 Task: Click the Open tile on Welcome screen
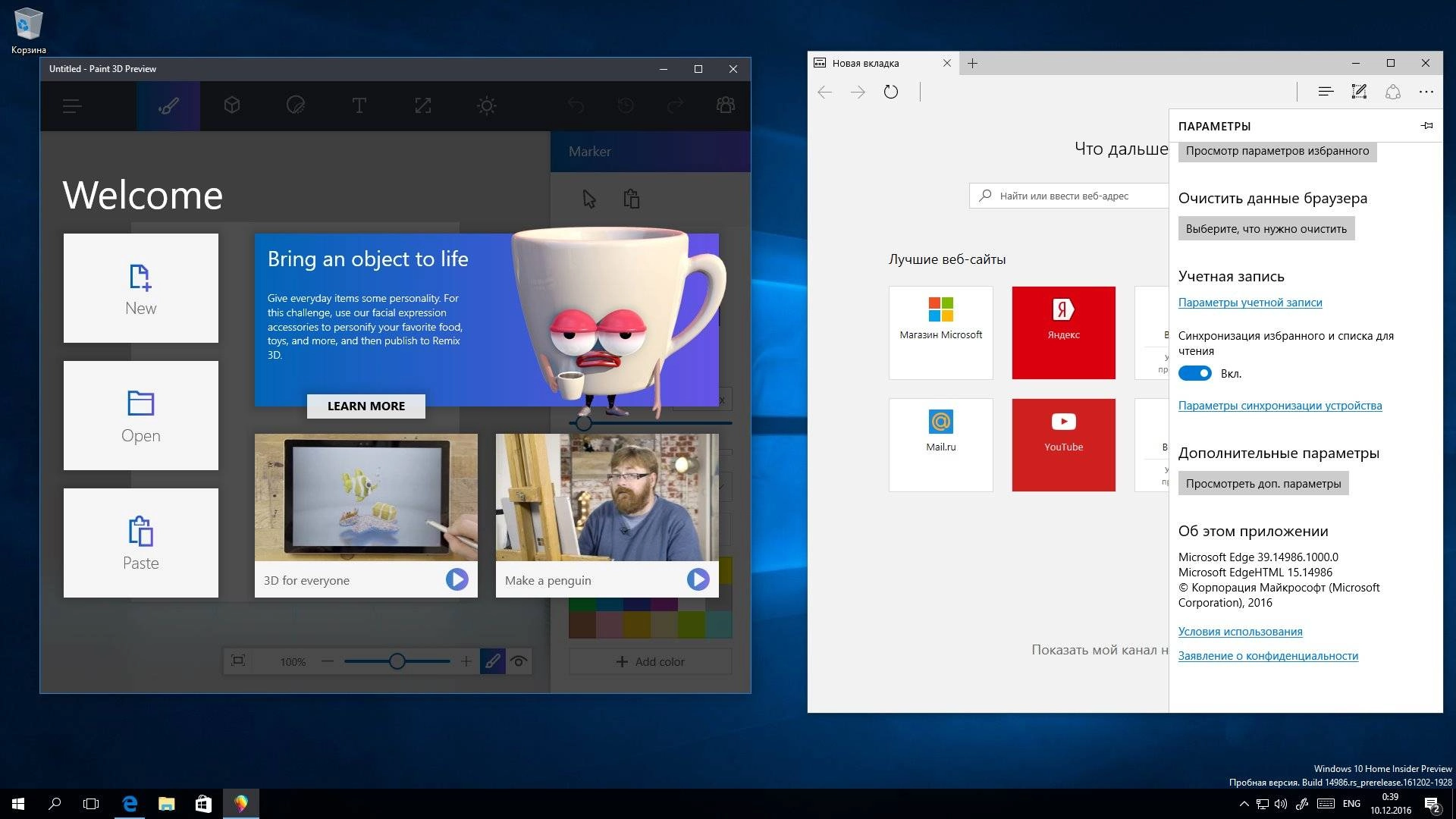(x=141, y=416)
